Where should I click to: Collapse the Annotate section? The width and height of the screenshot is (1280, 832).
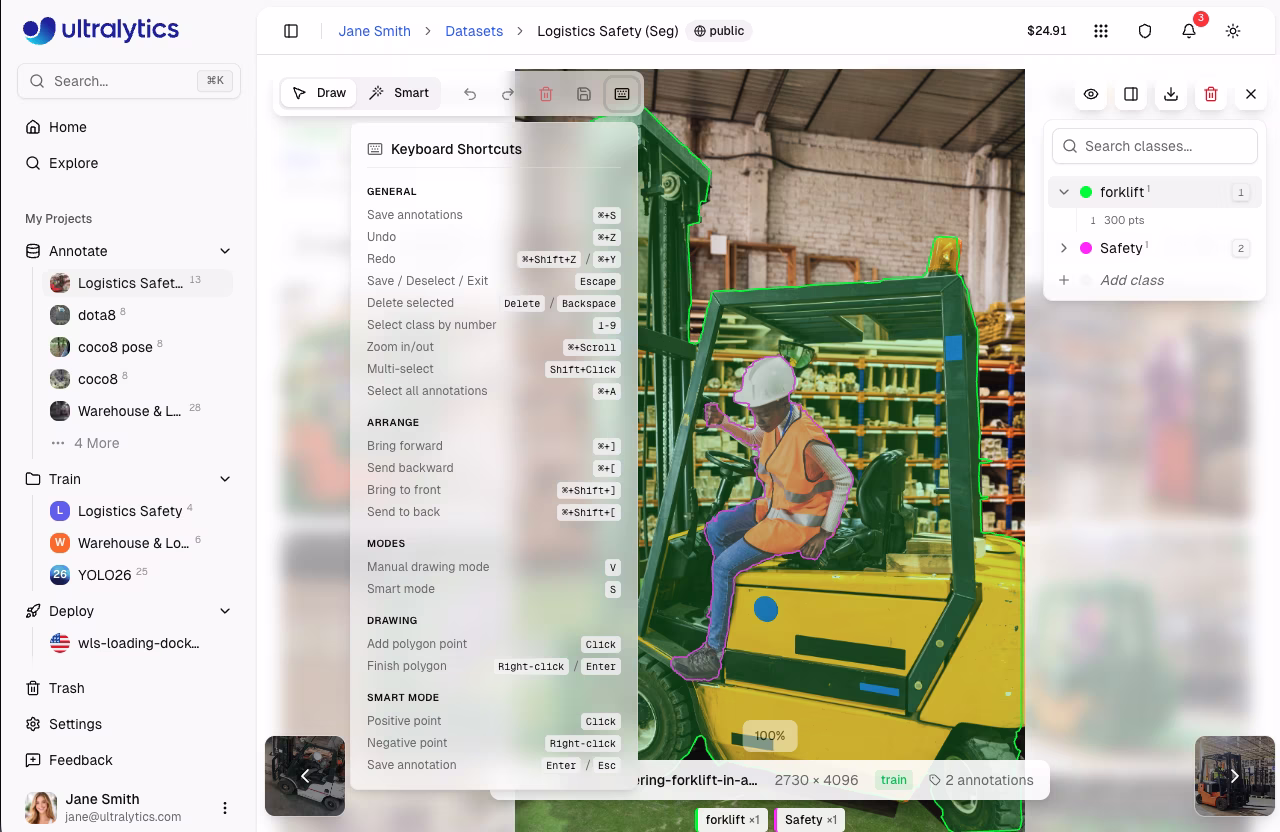pos(225,251)
